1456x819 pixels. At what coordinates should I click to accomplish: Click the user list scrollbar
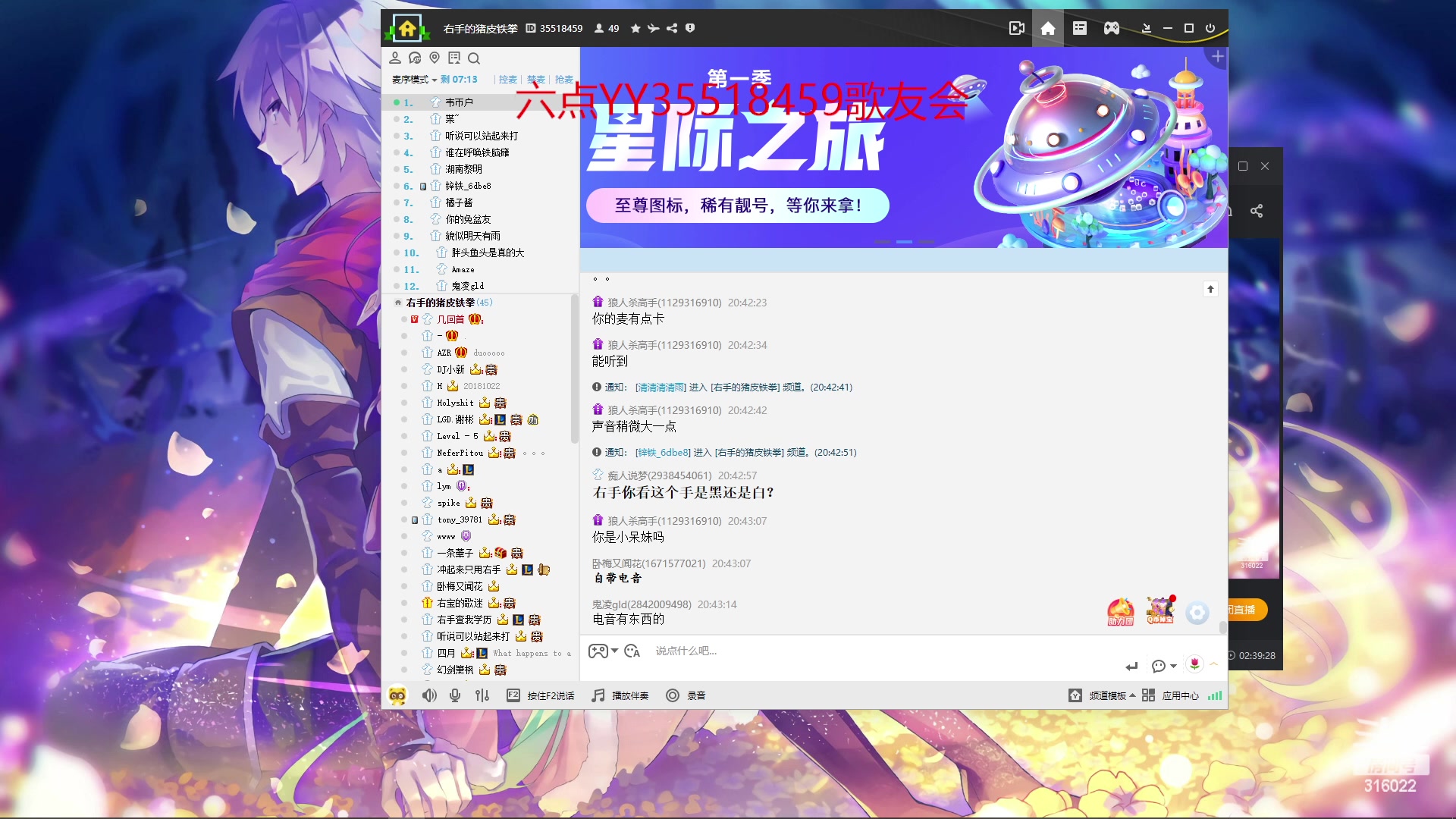pos(575,369)
